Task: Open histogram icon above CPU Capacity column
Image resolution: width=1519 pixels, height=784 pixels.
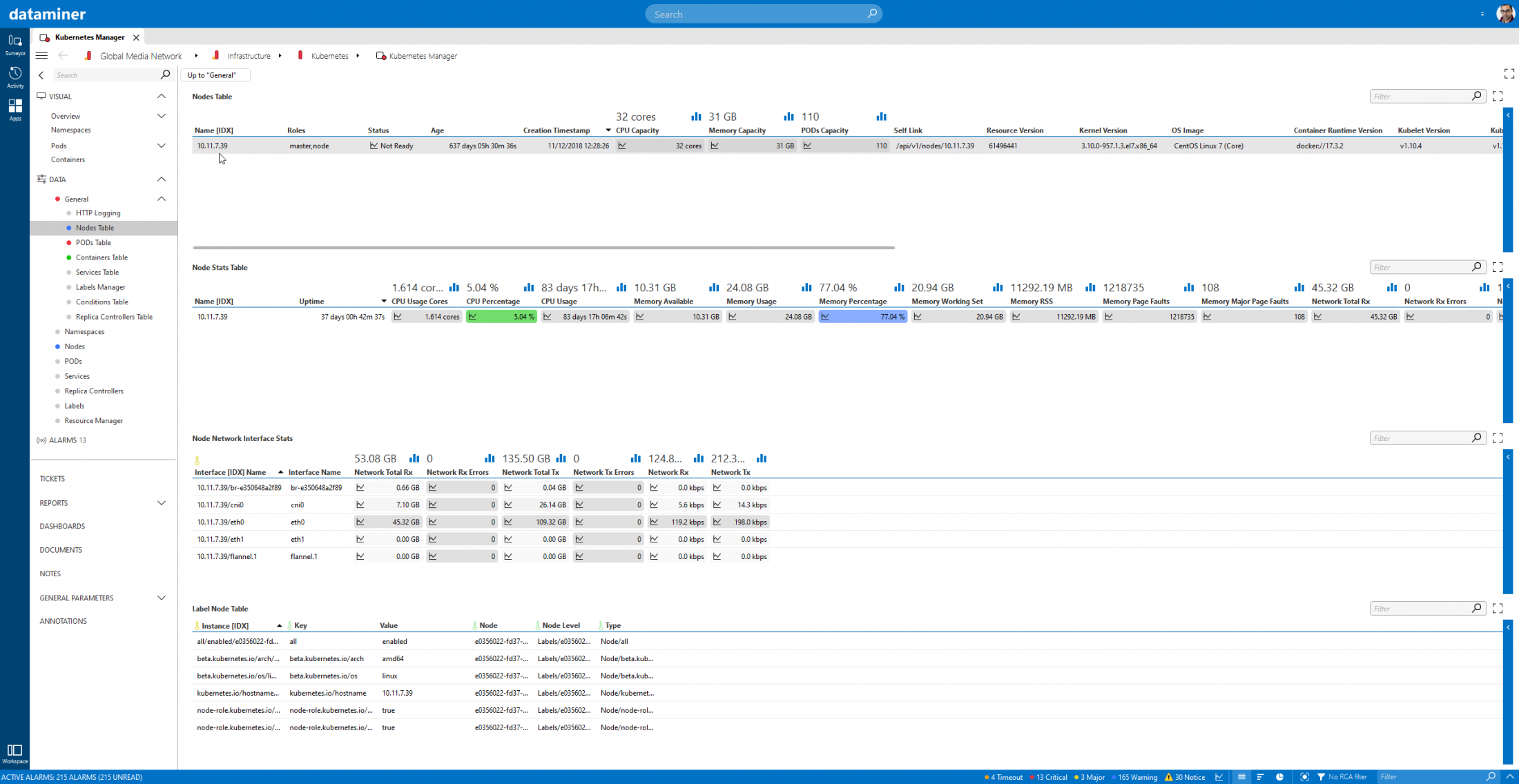Action: click(x=696, y=117)
